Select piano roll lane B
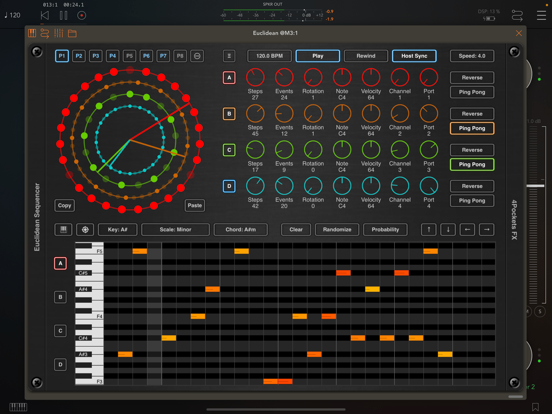Screen dimensions: 552x414 point(61,297)
